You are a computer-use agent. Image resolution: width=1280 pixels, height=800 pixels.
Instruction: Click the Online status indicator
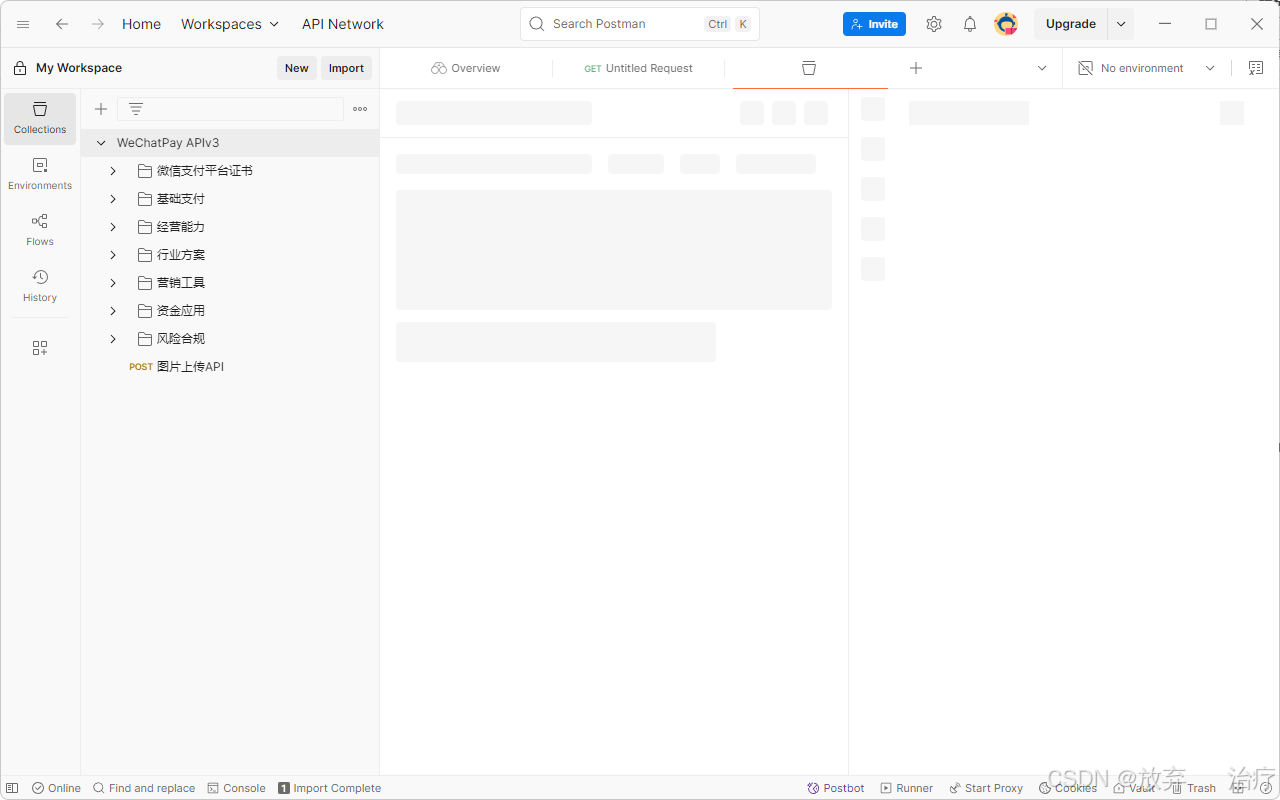(56, 788)
